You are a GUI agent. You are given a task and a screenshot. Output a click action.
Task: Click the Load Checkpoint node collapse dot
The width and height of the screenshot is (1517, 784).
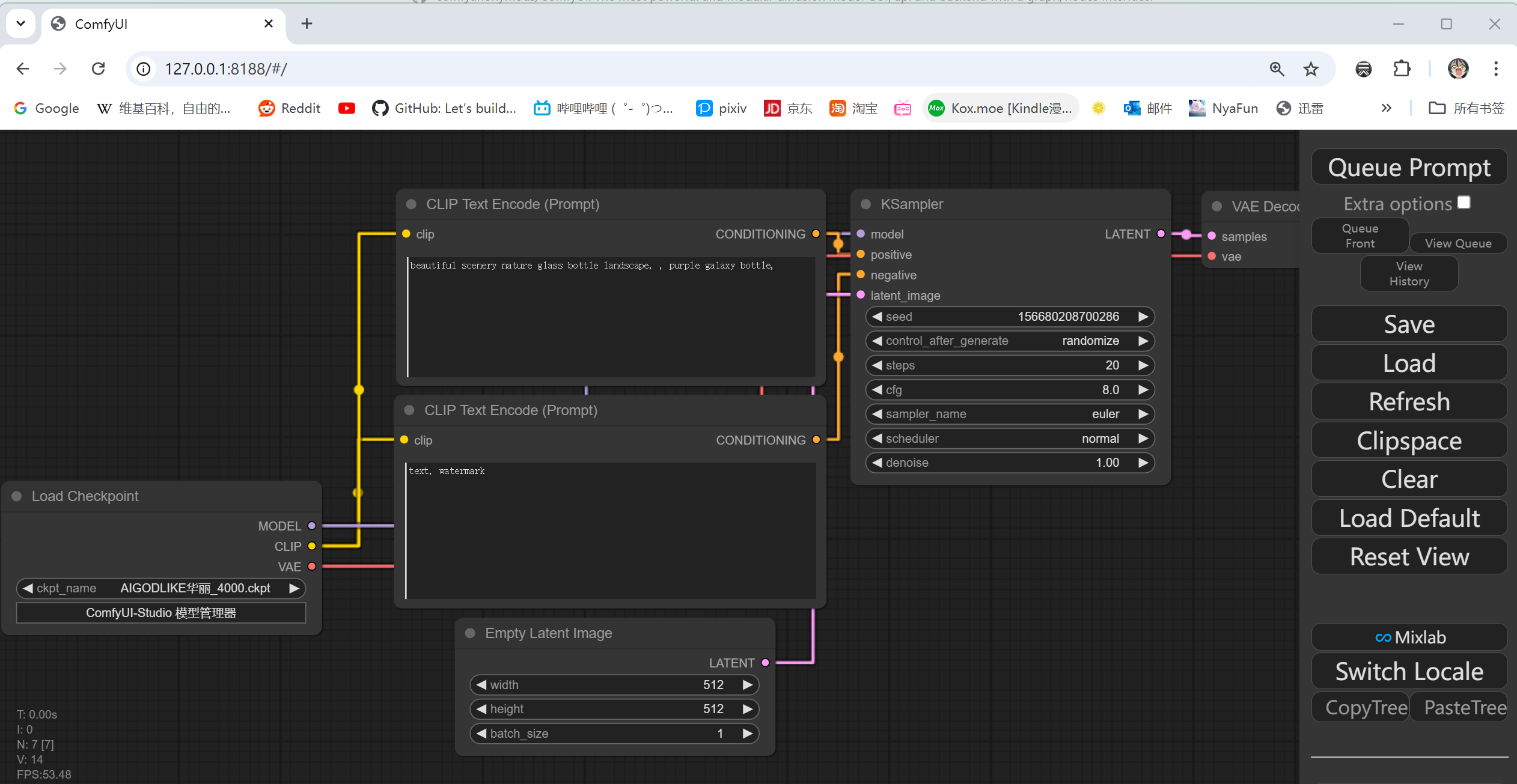pyautogui.click(x=17, y=496)
